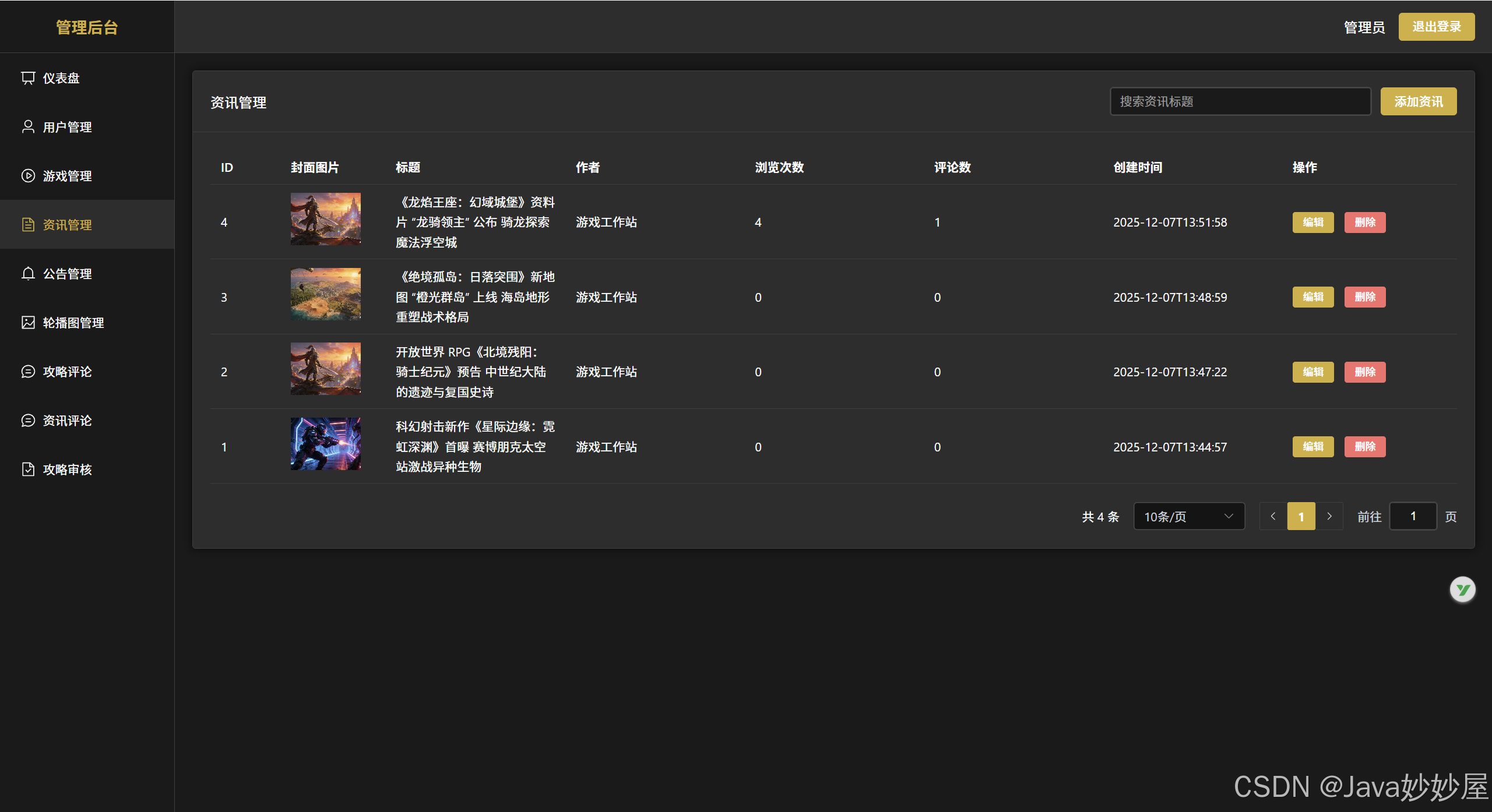Click the goto page number input box
1492x812 pixels.
pos(1413,517)
